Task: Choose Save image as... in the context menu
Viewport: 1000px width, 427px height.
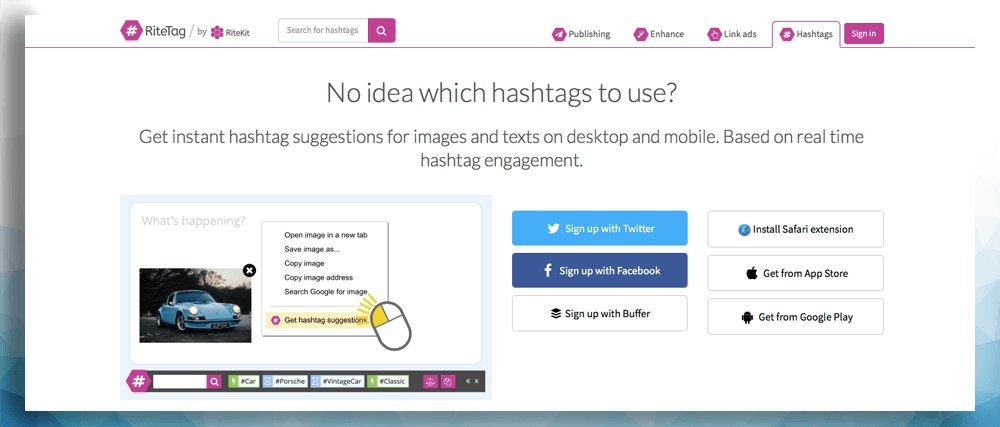Action: tap(312, 249)
